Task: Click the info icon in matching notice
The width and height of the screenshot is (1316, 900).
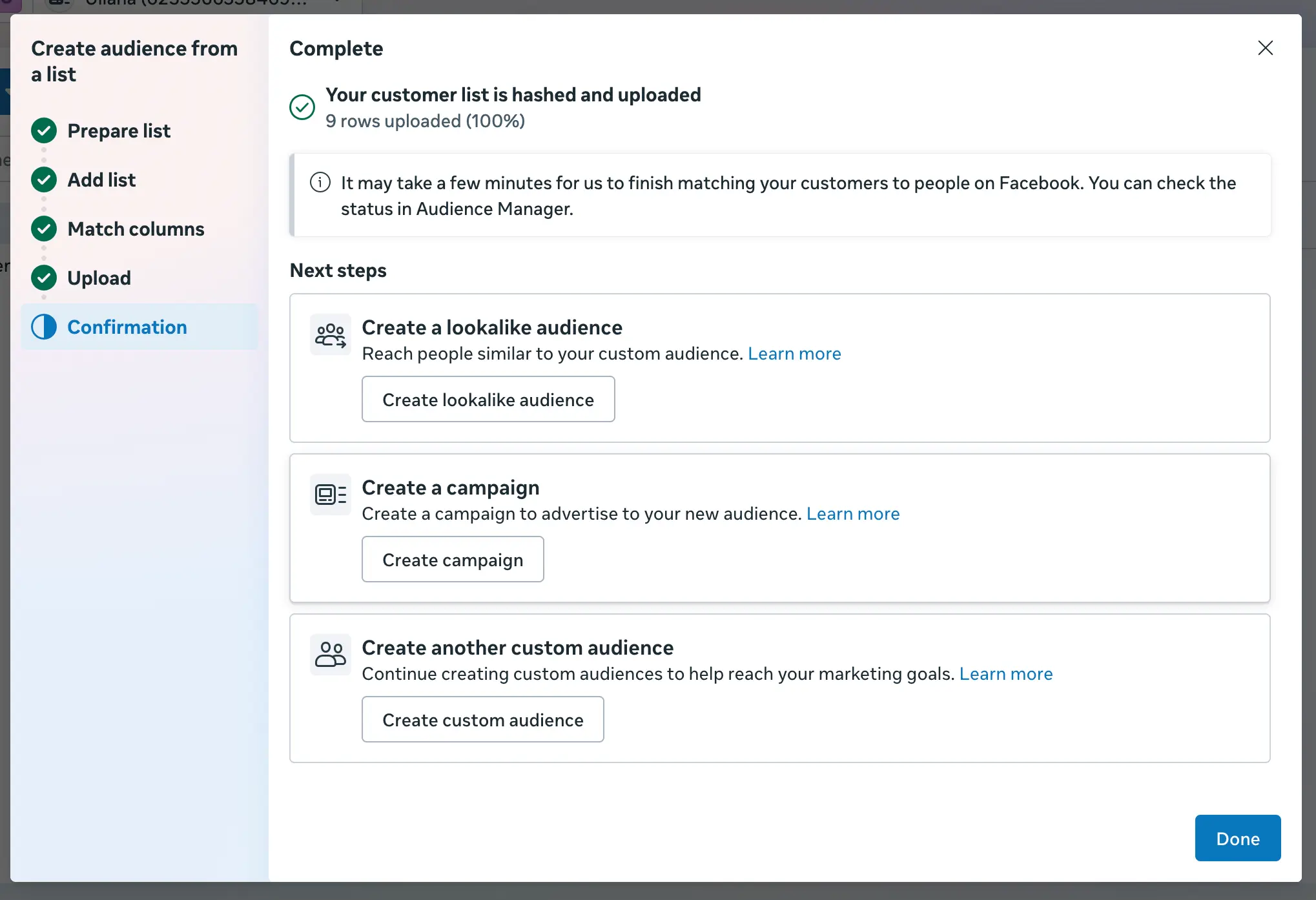Action: (x=320, y=183)
